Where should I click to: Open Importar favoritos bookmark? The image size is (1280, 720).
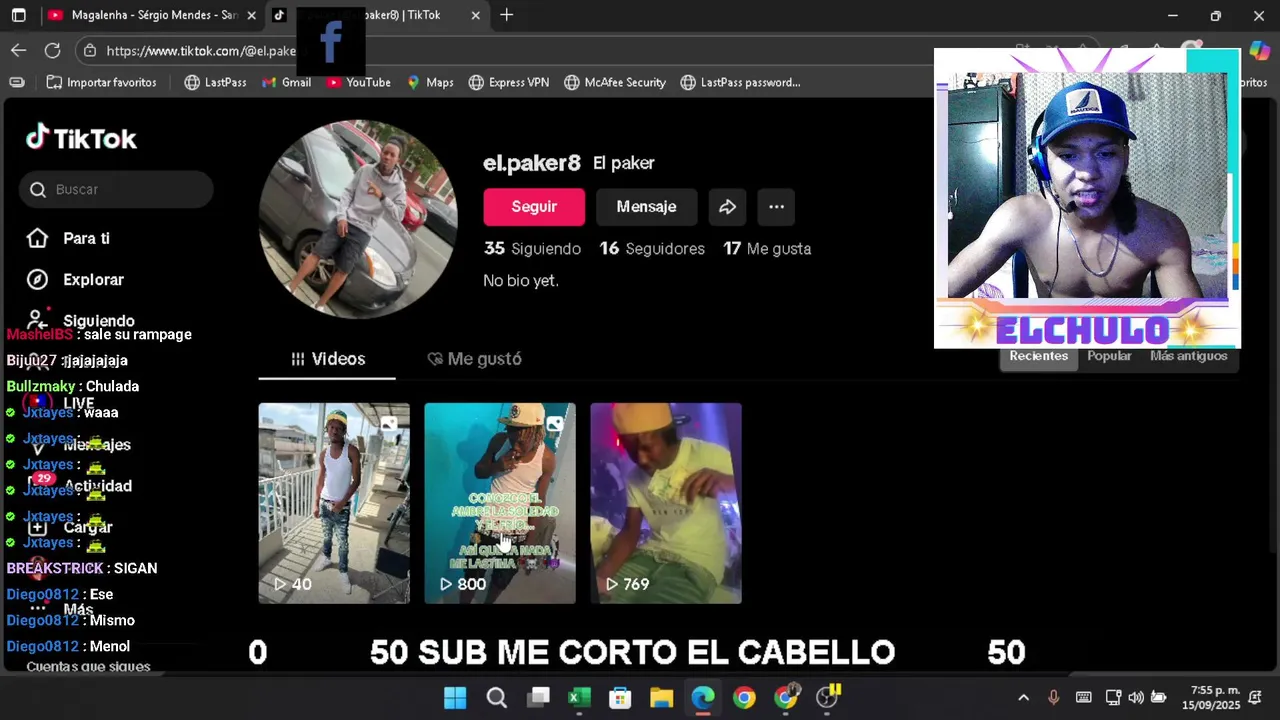(101, 82)
